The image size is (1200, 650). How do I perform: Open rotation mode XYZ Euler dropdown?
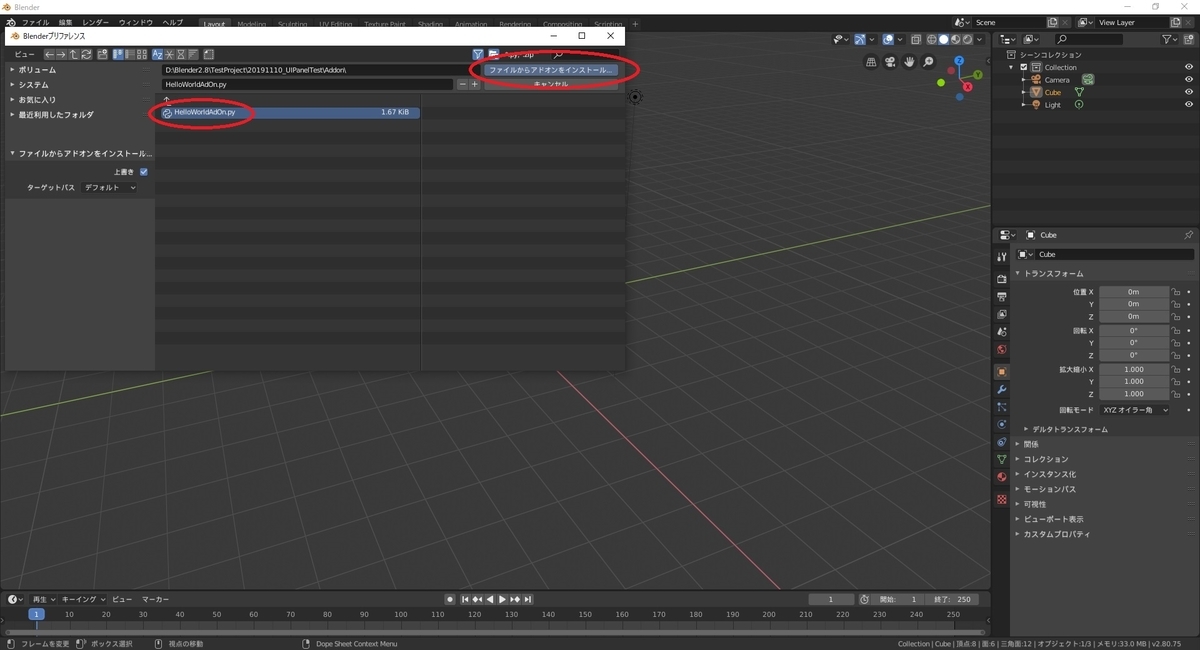tap(1134, 410)
